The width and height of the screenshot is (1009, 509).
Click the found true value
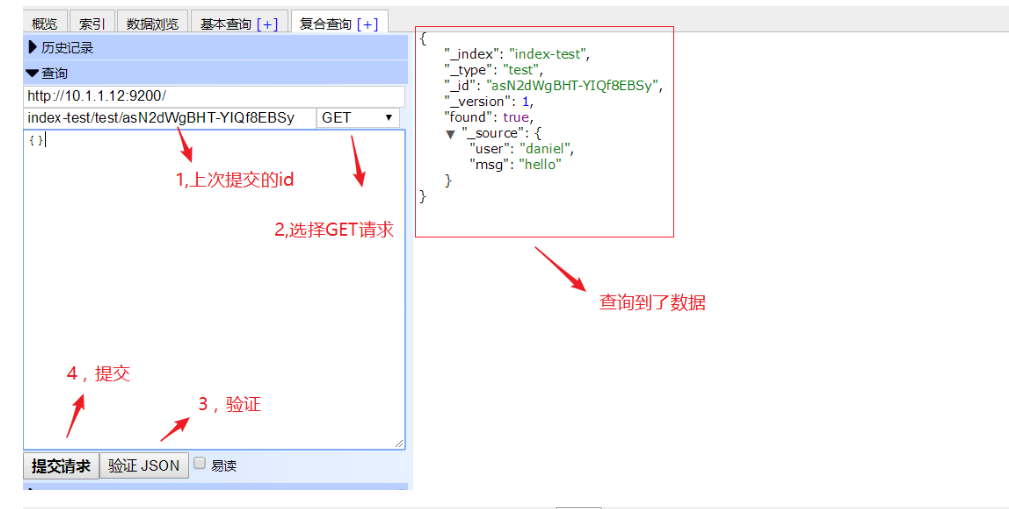coord(515,117)
